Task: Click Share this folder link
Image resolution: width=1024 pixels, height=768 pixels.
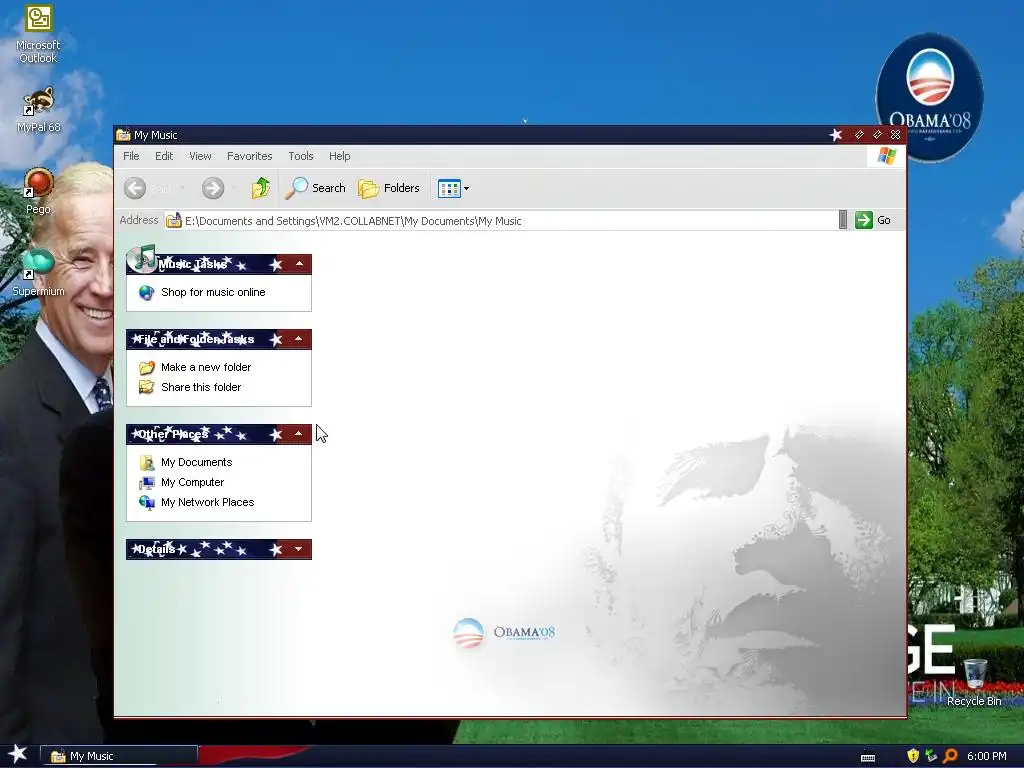Action: pos(201,387)
